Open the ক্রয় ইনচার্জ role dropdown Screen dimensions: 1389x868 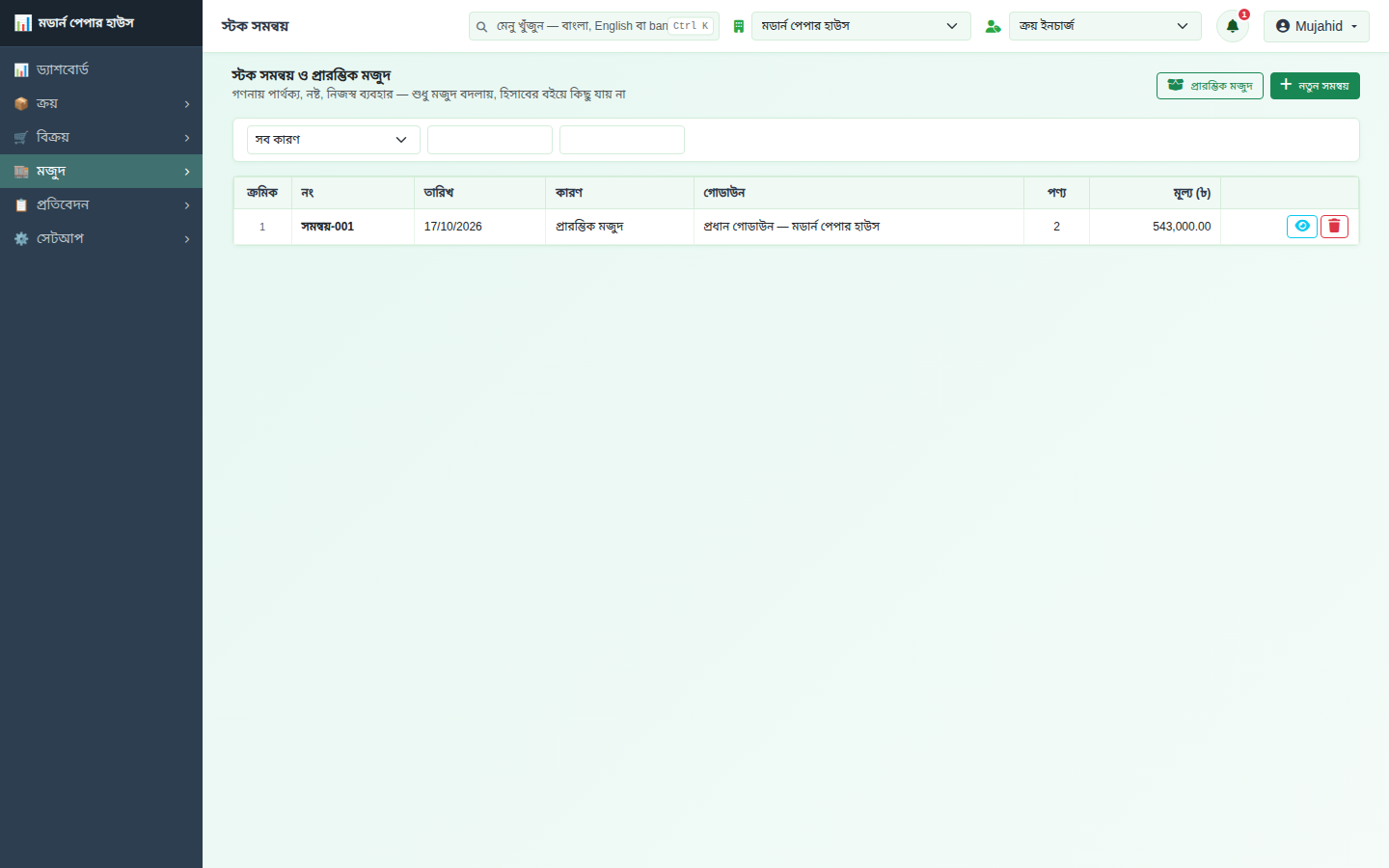click(x=1105, y=26)
